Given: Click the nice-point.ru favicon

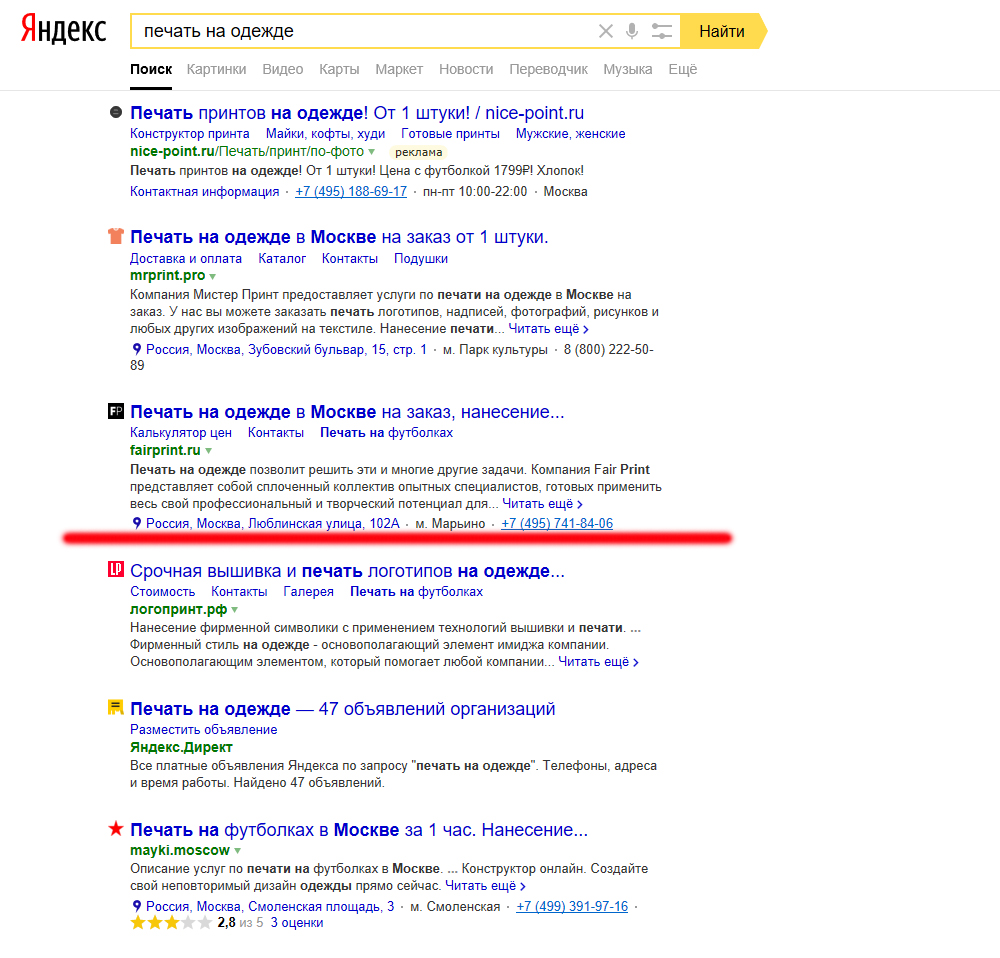Looking at the screenshot, I should (115, 112).
